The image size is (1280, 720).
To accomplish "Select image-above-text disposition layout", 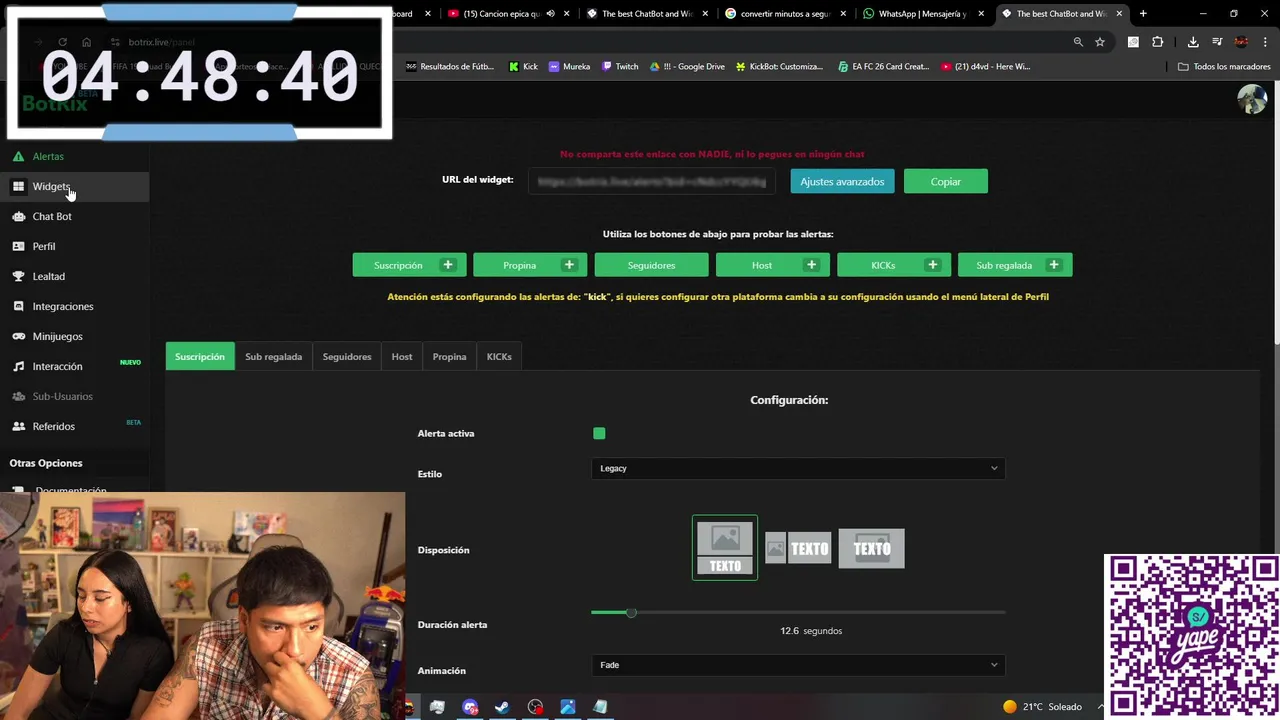I will (x=725, y=548).
